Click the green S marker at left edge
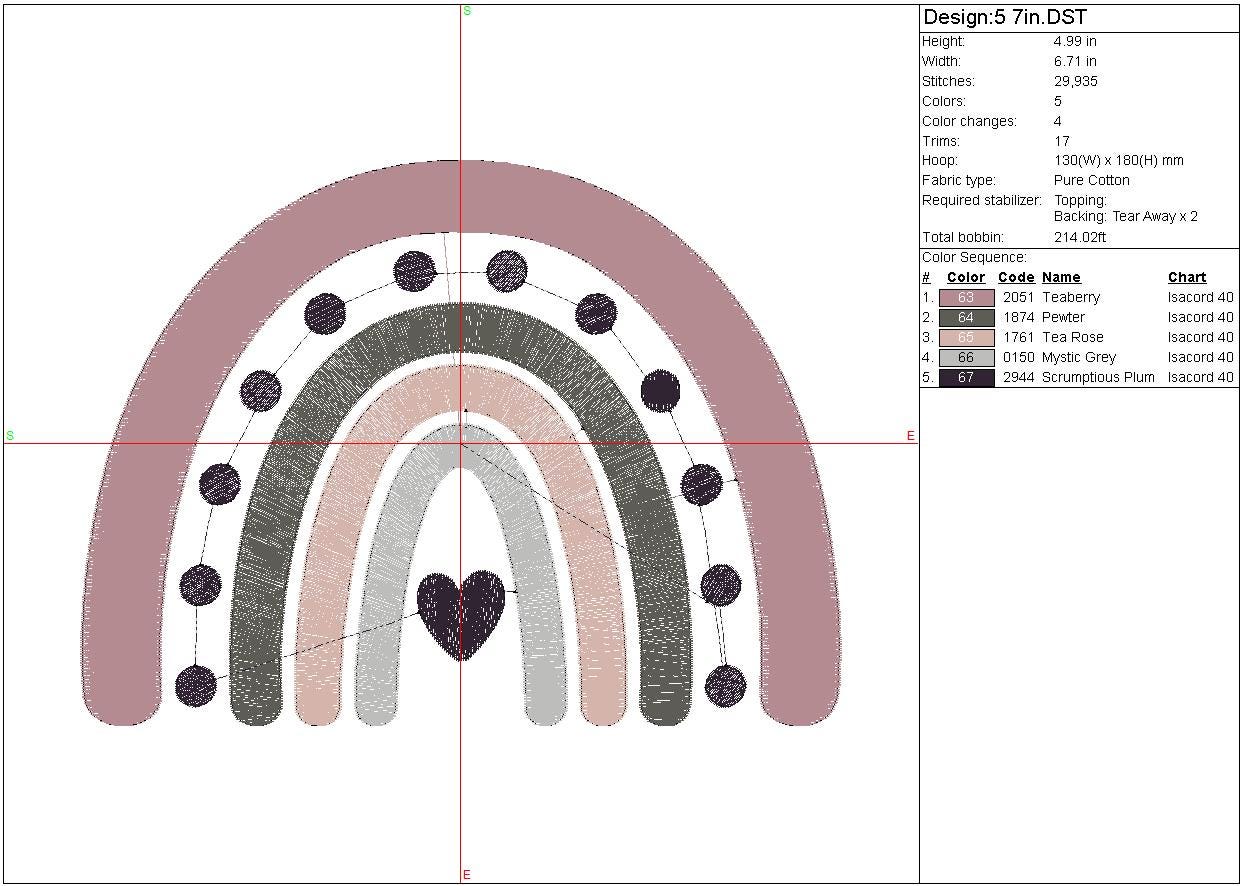 10,436
